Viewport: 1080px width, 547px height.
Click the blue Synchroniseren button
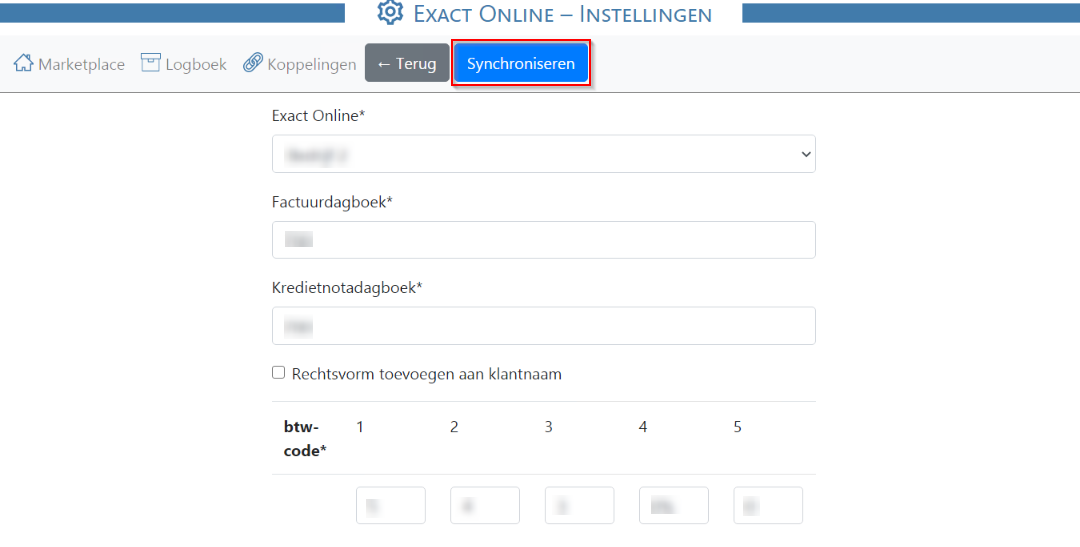521,63
